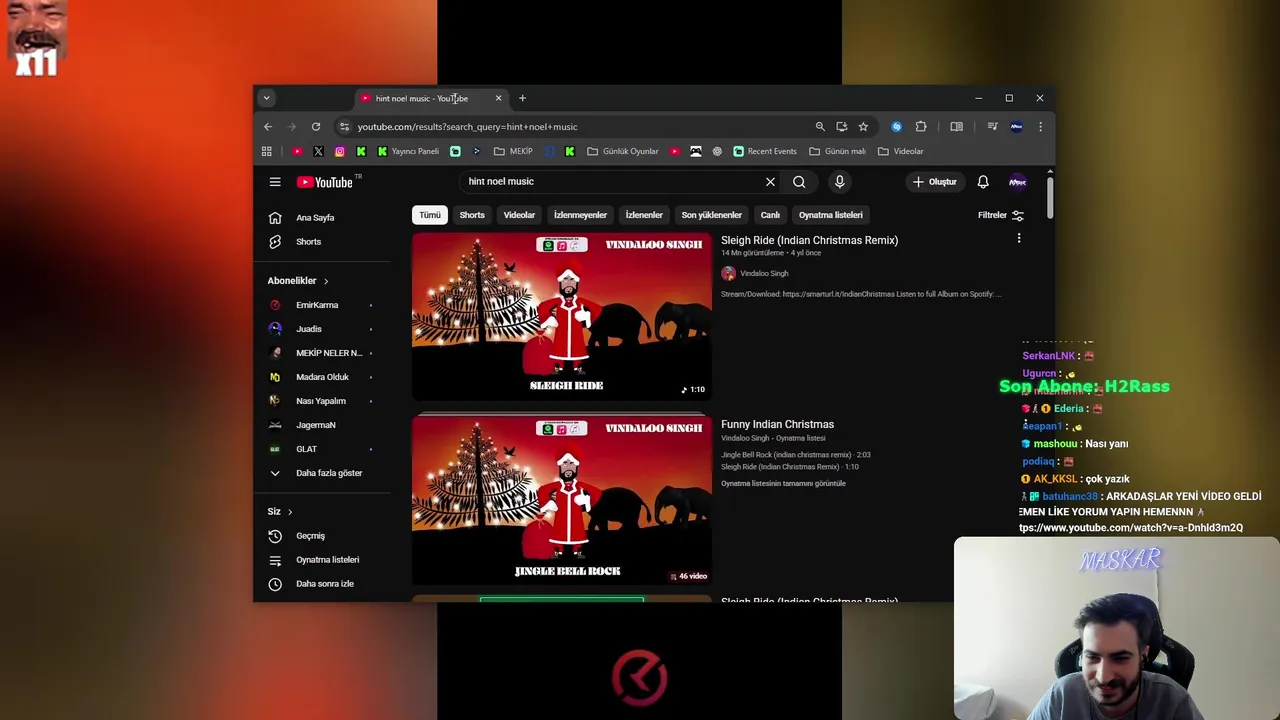The image size is (1280, 720).
Task: Close the 'hint noel music - YouTube' tab
Action: [498, 98]
